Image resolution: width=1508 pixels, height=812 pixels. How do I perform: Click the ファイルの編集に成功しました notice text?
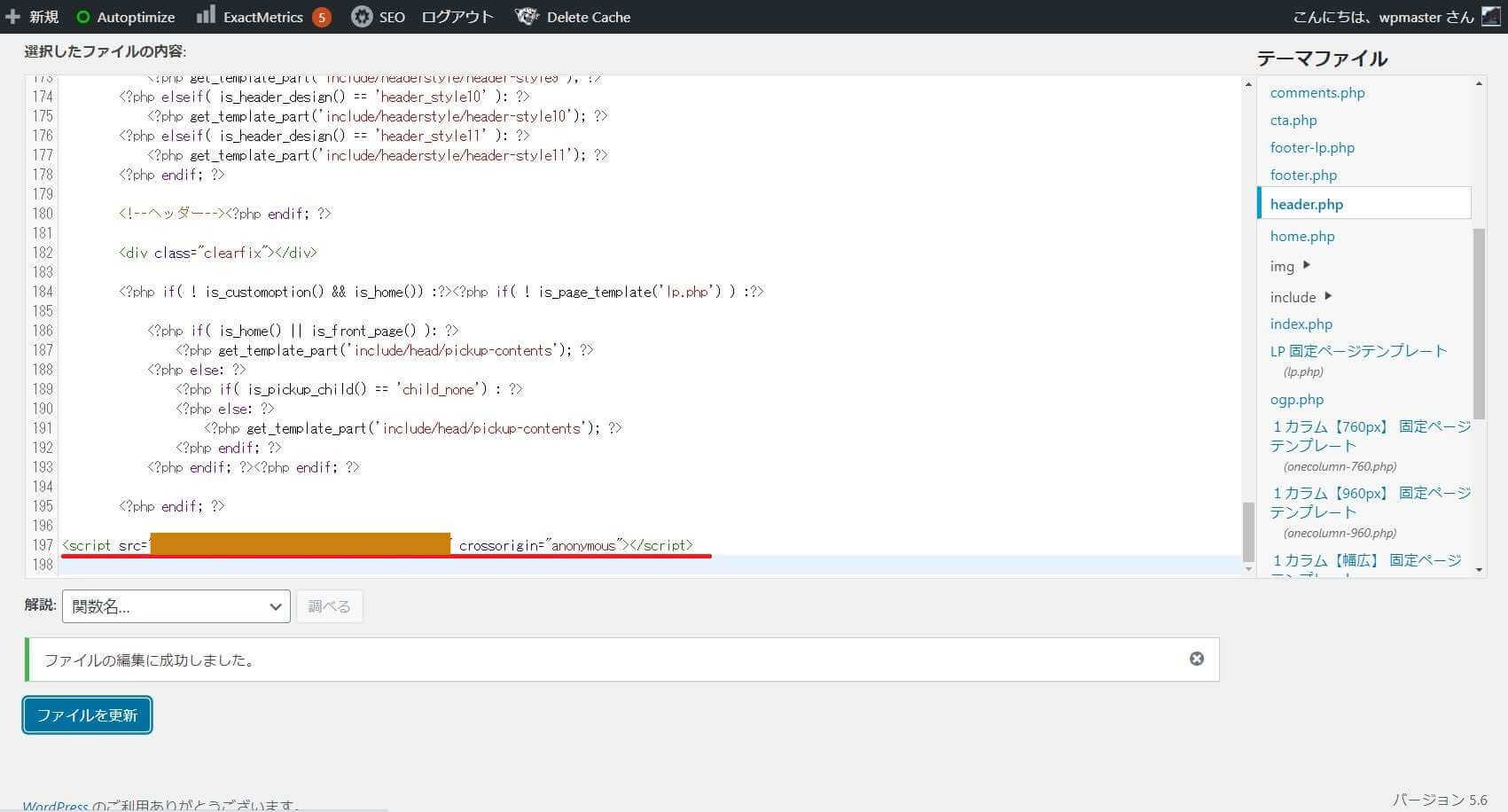pos(150,660)
